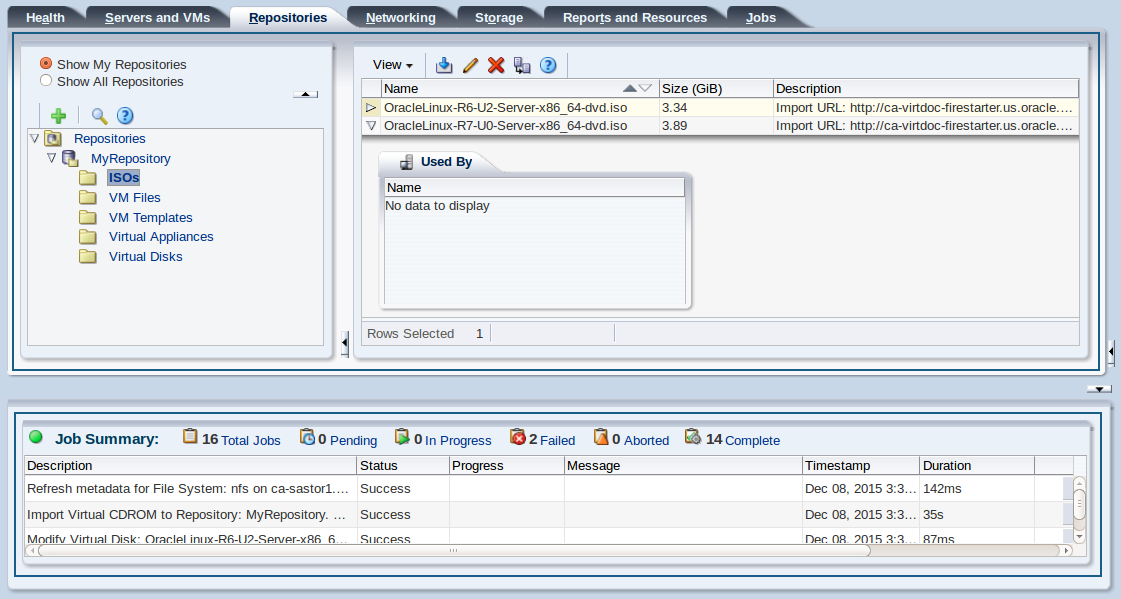Click the Import ISO icon
Viewport: 1121px width, 599px height.
coord(444,65)
